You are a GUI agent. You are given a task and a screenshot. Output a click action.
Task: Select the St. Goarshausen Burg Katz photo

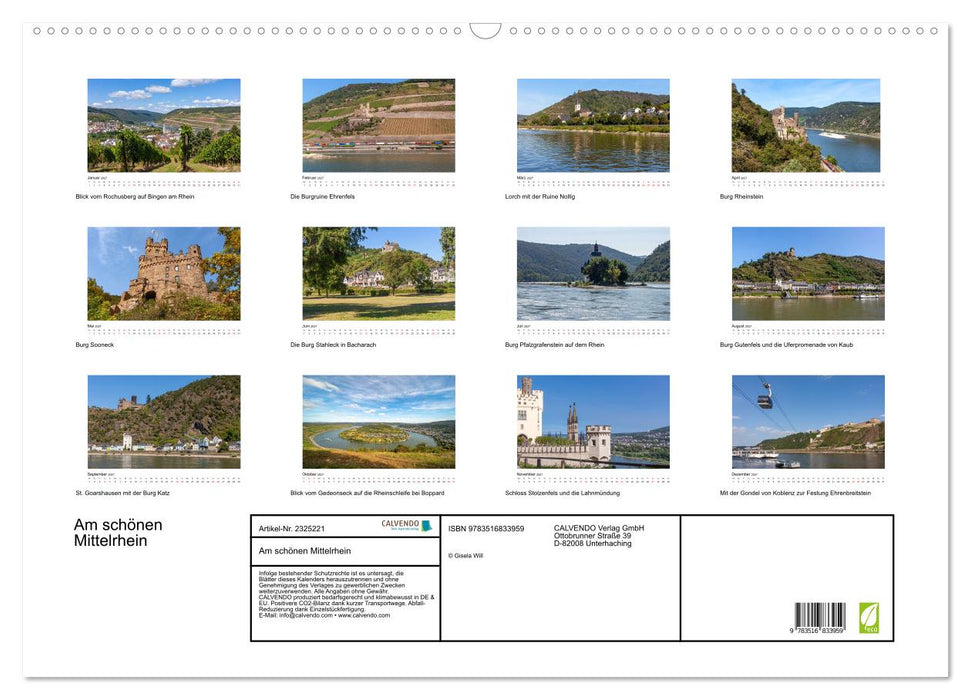163,421
